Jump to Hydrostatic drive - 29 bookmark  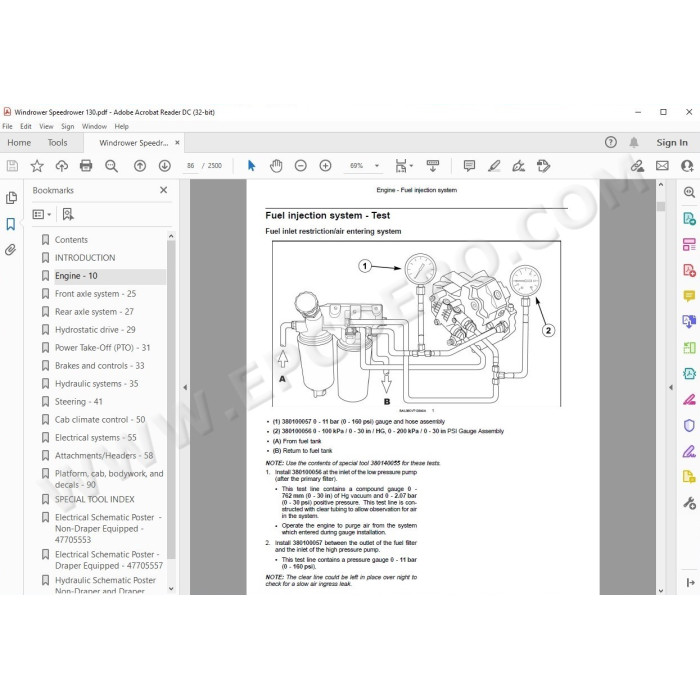tap(95, 329)
